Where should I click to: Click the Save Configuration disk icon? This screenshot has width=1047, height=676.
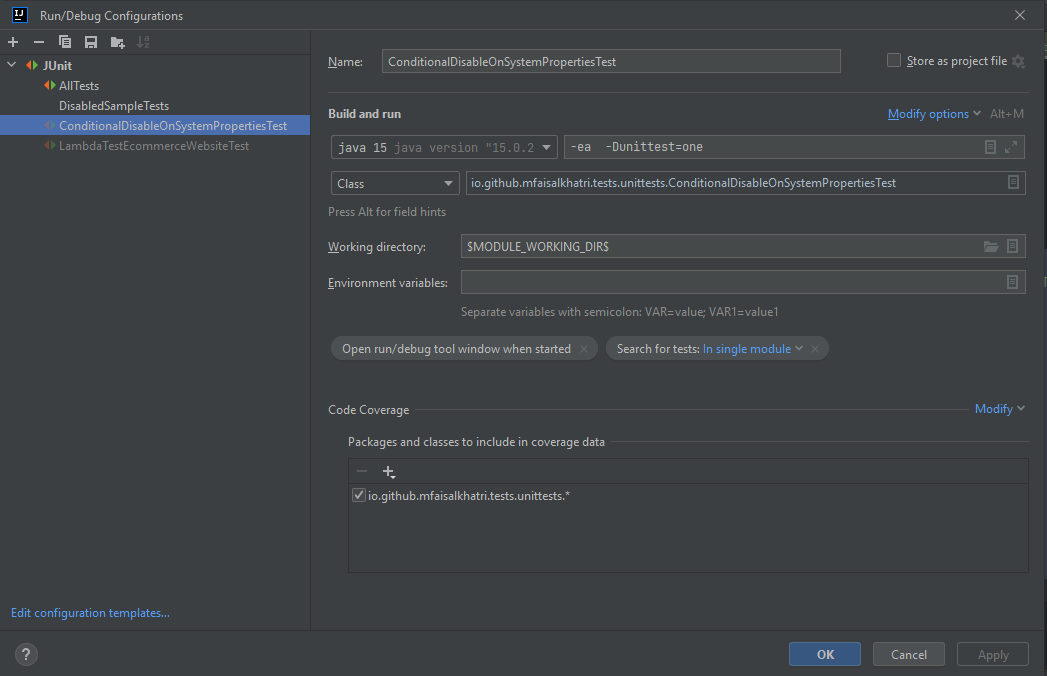coord(91,42)
